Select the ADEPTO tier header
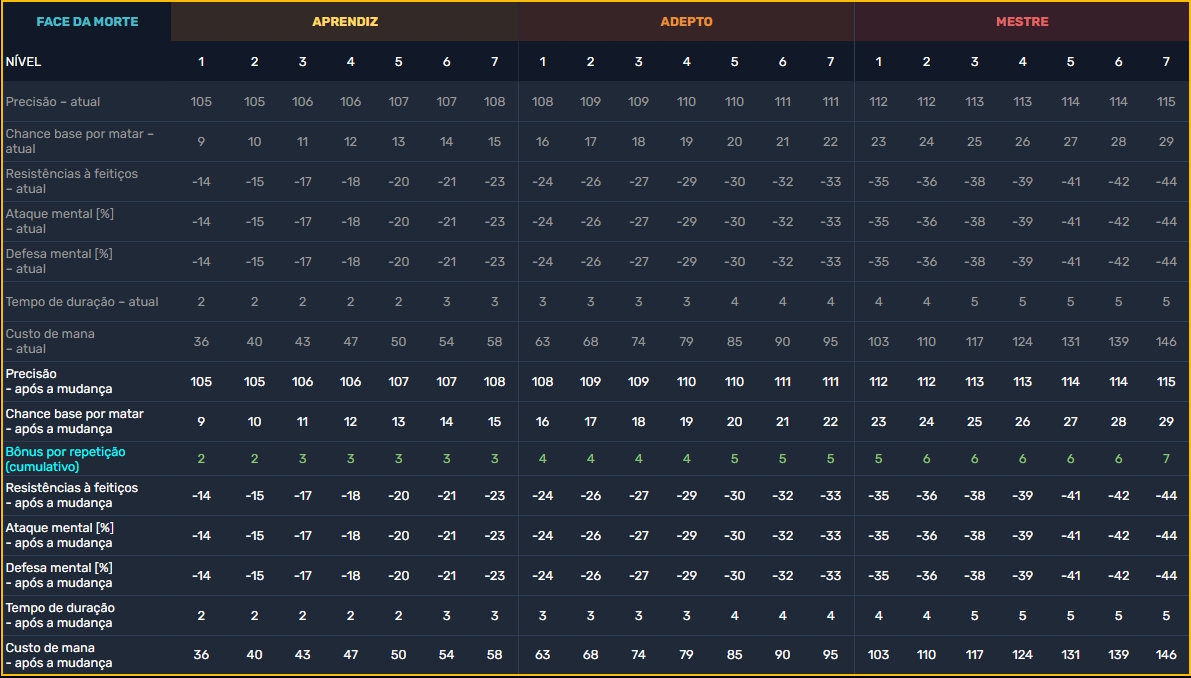 point(686,21)
